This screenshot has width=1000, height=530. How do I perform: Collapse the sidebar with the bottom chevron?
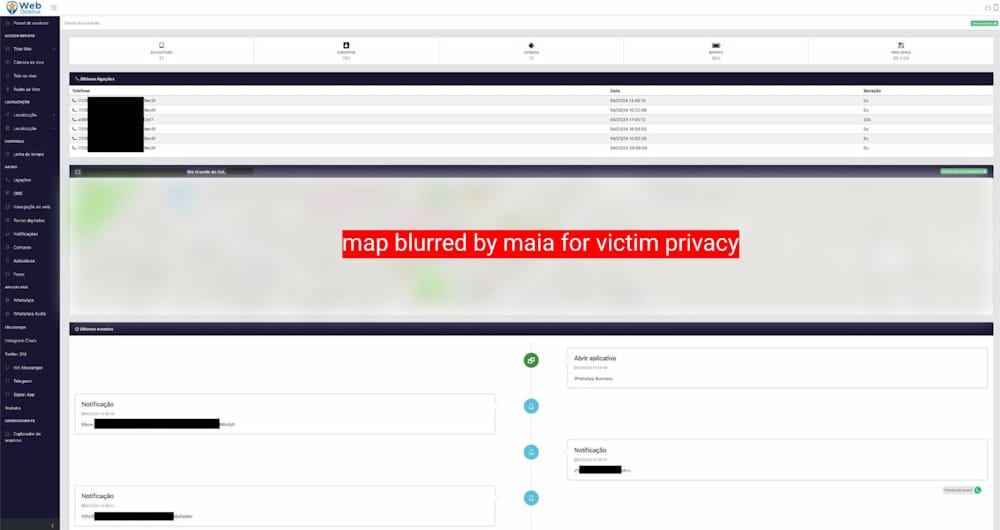tap(52, 525)
